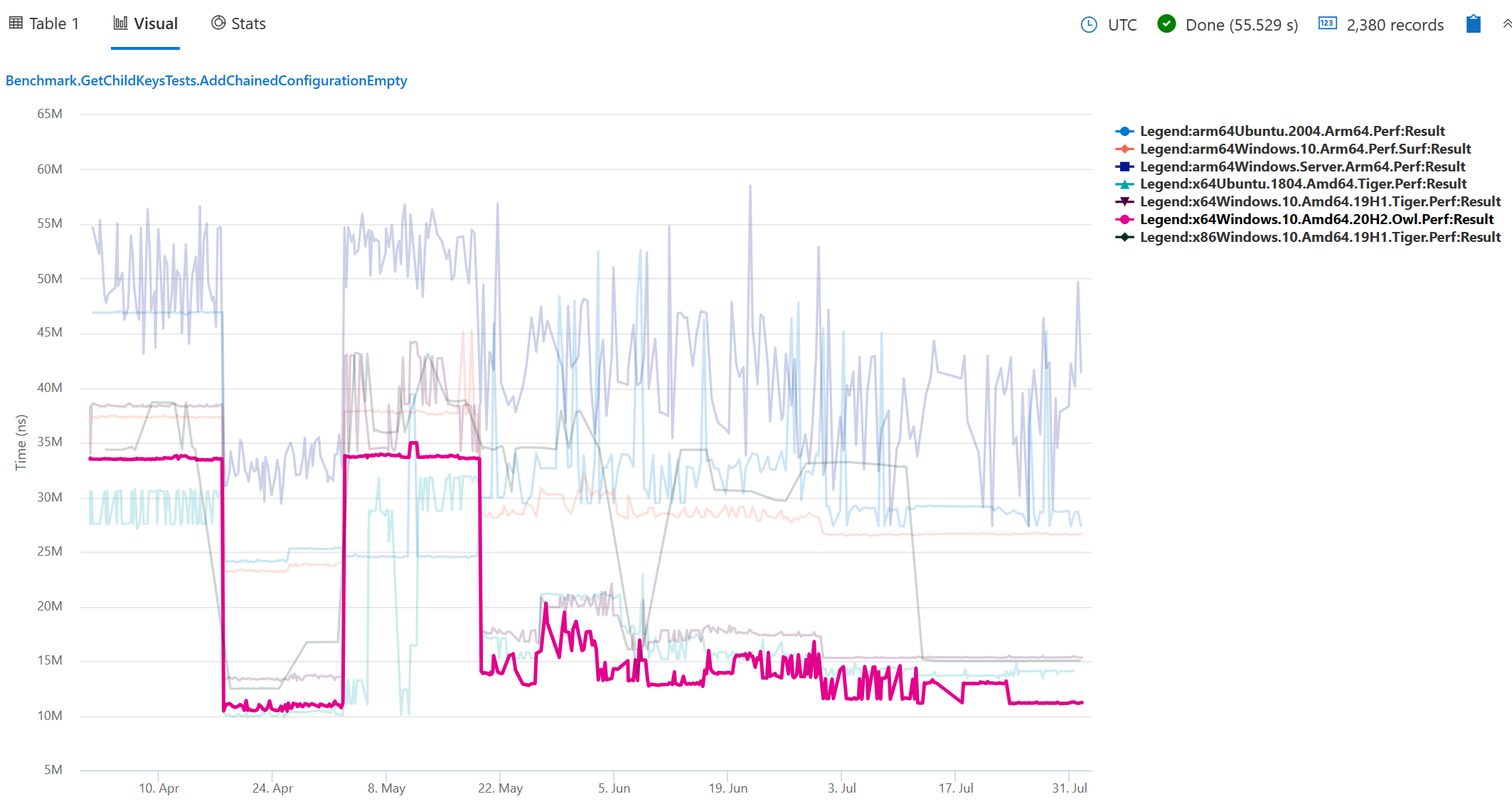The image size is (1512, 804).
Task: Open the AddChainedConfigurationEmpty benchmark link
Action: coord(206,80)
